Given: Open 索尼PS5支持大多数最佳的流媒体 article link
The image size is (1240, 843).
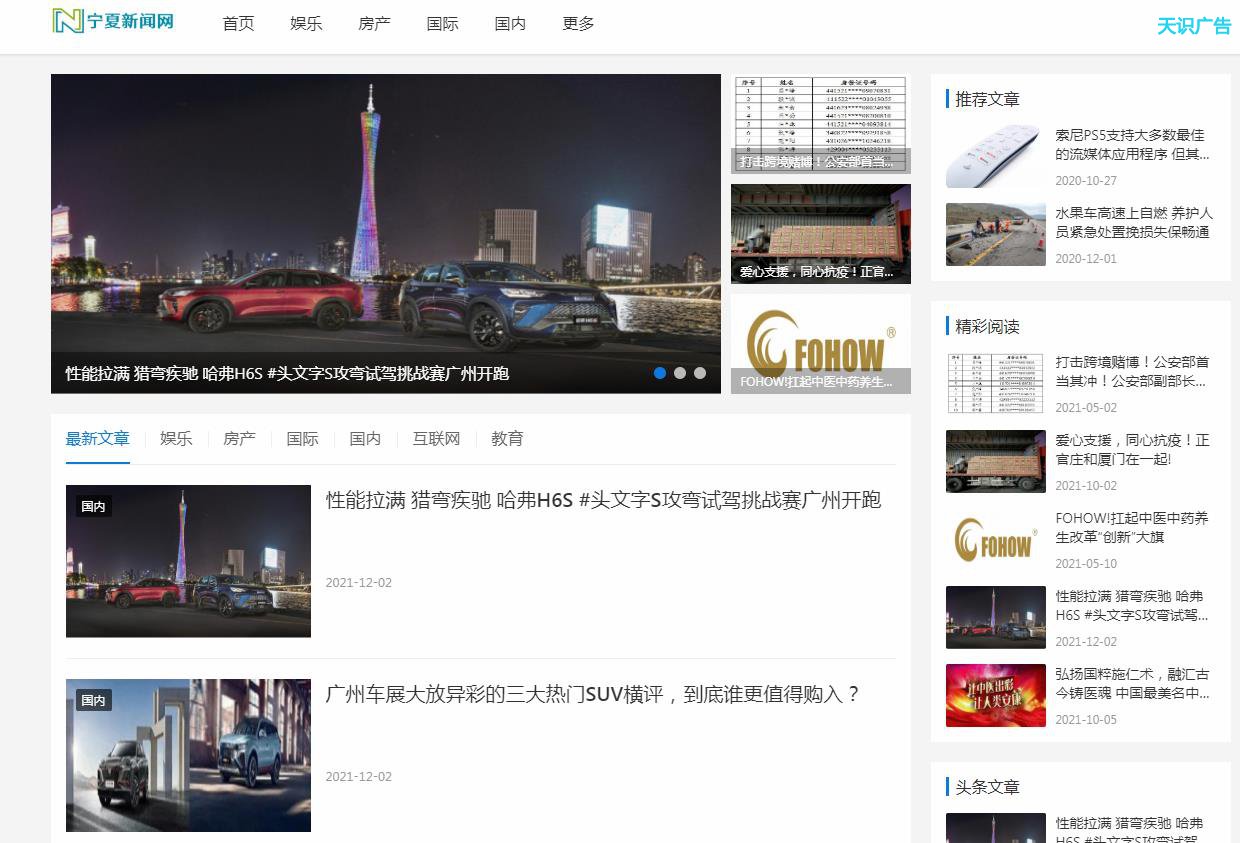Looking at the screenshot, I should pyautogui.click(x=1132, y=144).
